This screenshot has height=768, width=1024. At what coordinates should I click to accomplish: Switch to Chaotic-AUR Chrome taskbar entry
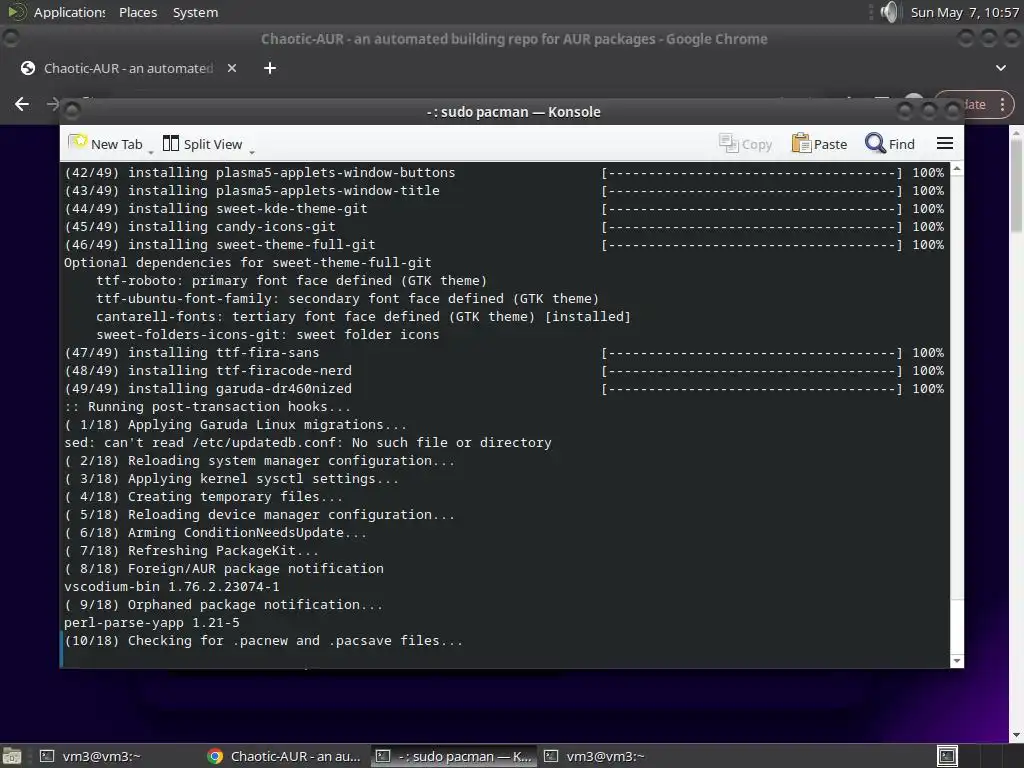[x=283, y=756]
